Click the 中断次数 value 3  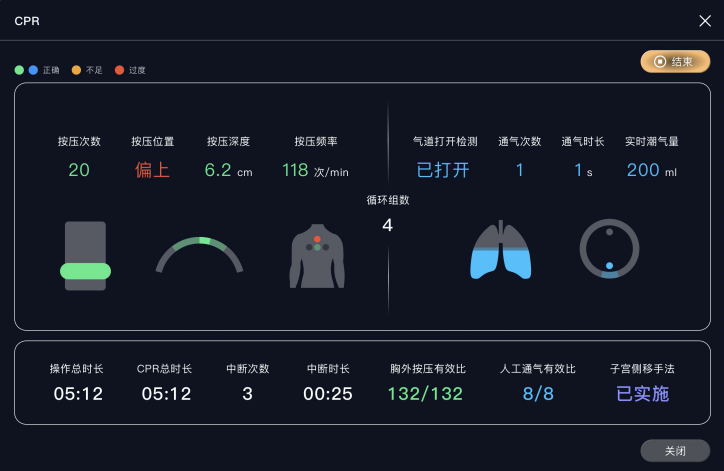247,394
